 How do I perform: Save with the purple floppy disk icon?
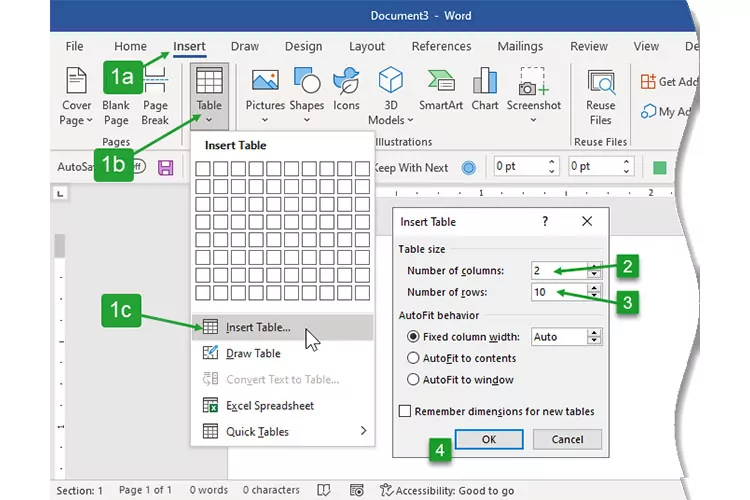point(165,167)
